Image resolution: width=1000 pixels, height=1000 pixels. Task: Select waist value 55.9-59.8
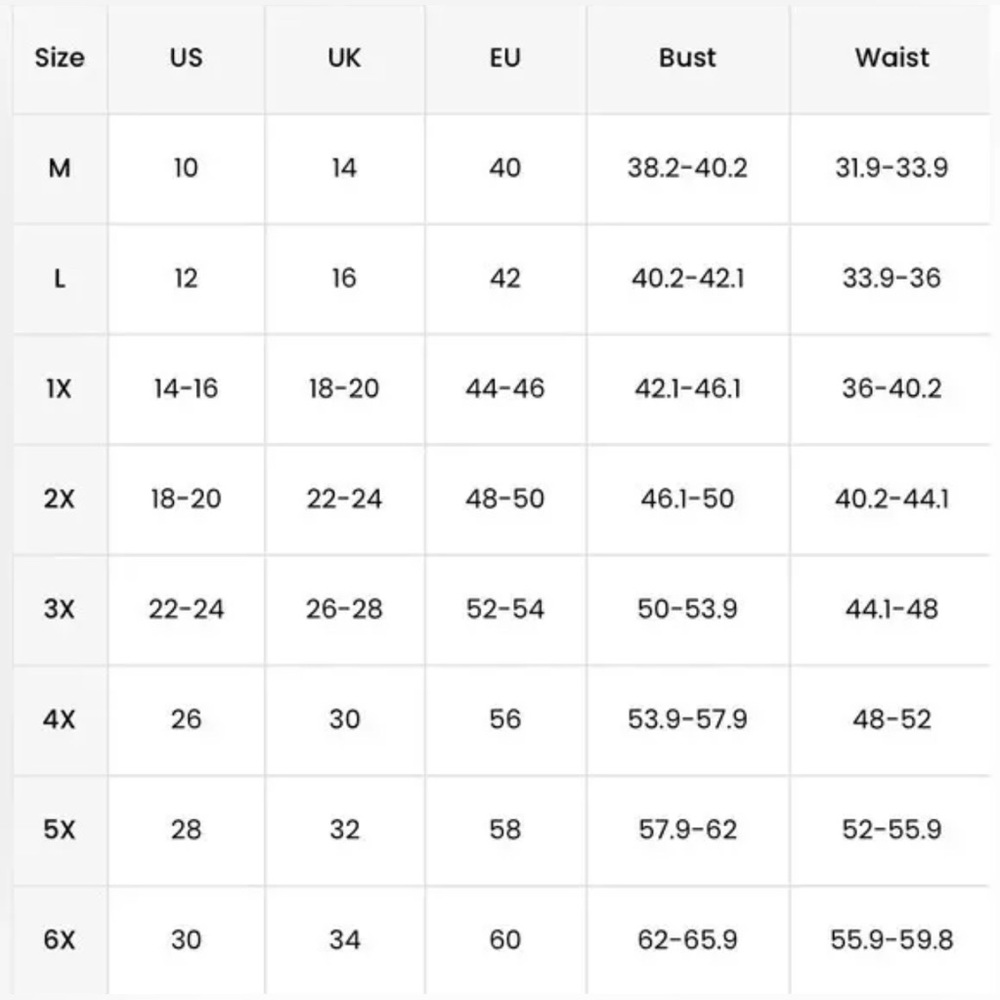click(x=892, y=940)
